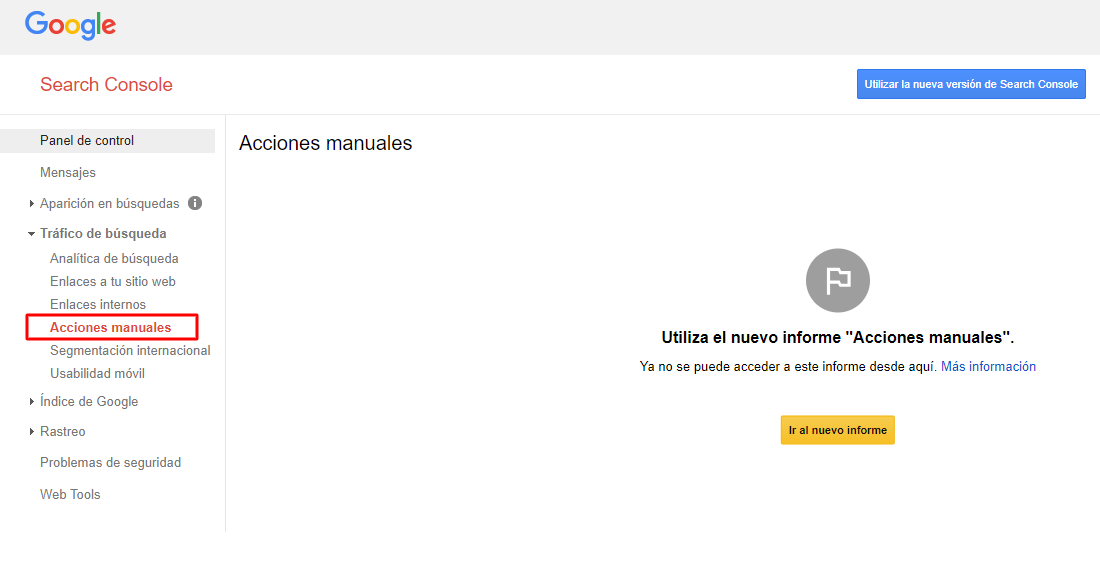Select Acciones manuales in sidebar

tap(111, 328)
